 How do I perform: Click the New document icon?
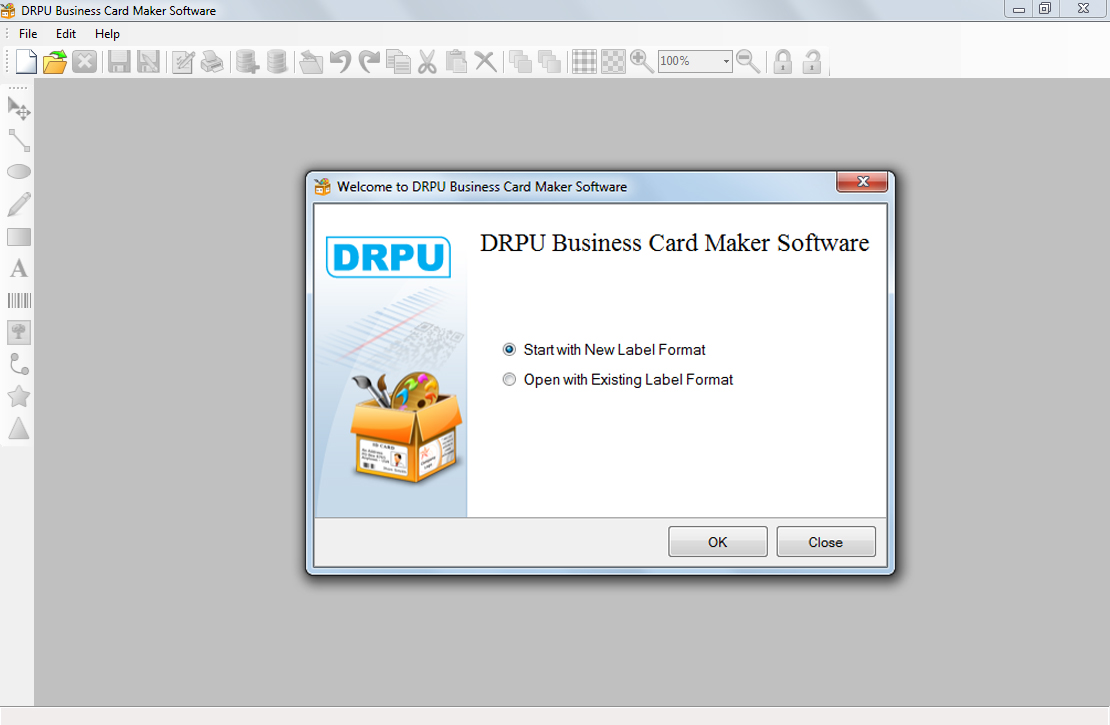[x=26, y=62]
